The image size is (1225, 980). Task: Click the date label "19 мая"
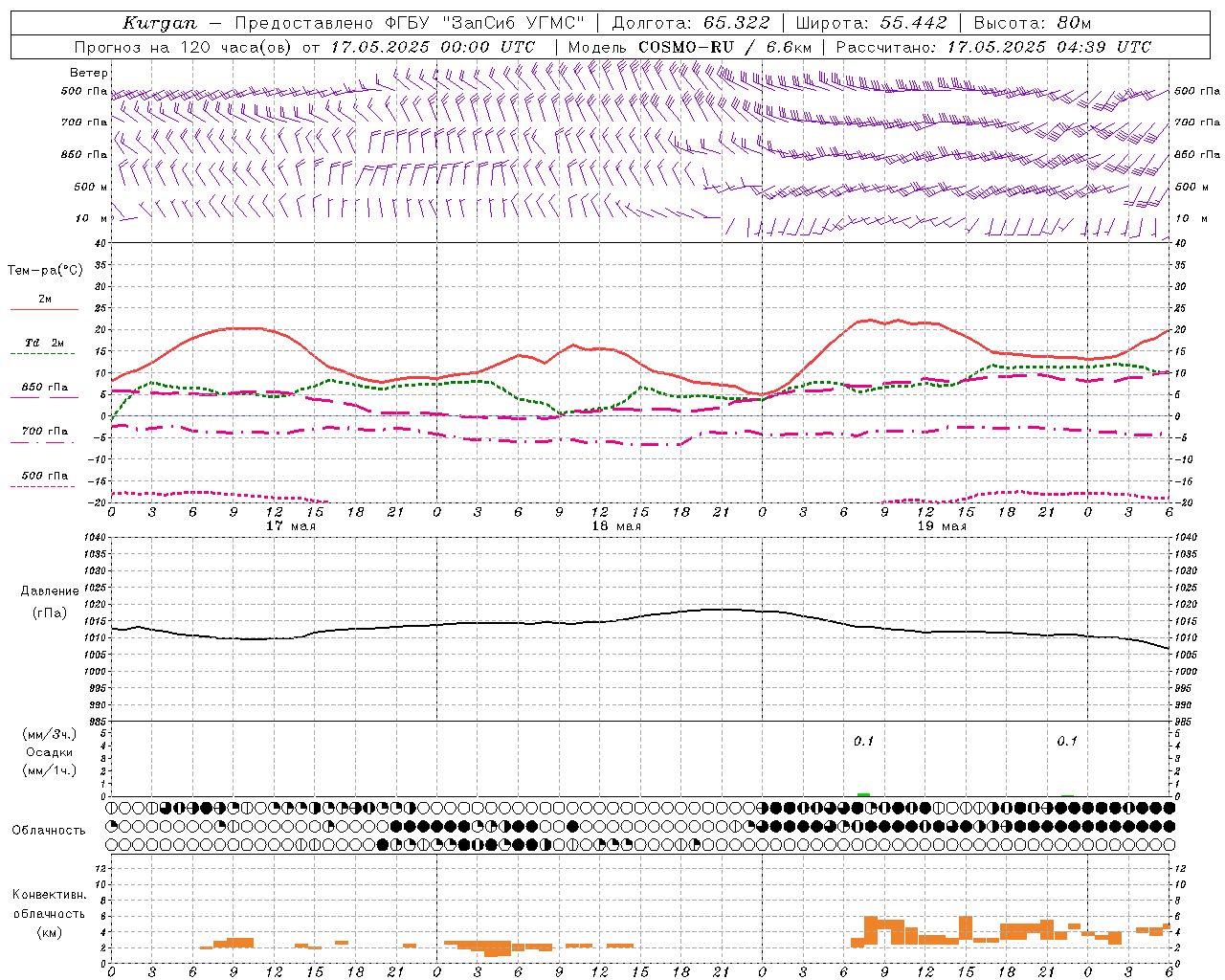tap(942, 526)
